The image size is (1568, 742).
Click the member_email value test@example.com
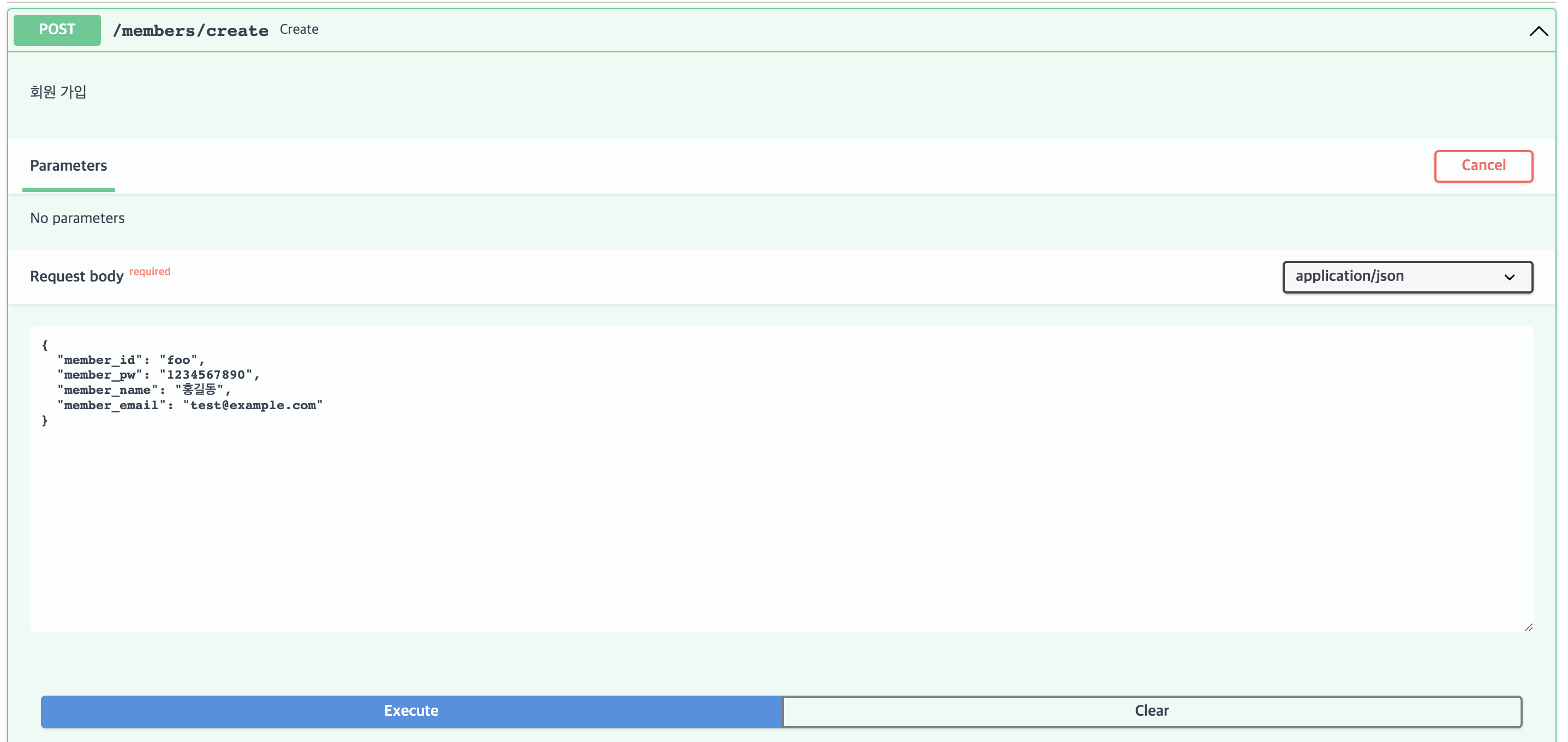pyautogui.click(x=253, y=405)
